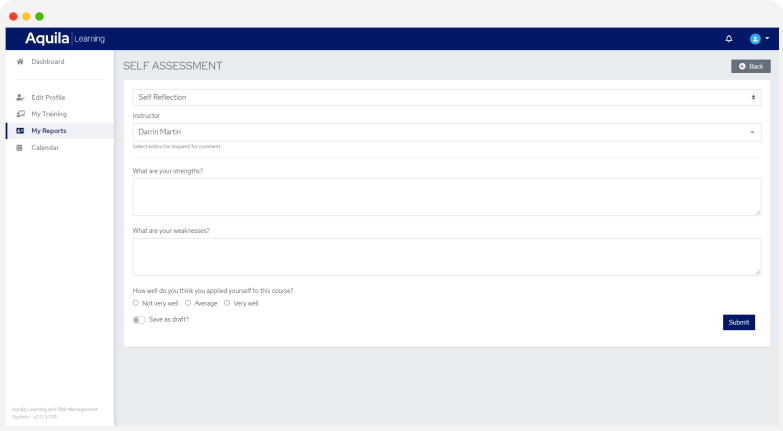Pick the 'Very well' radio option

(227, 303)
